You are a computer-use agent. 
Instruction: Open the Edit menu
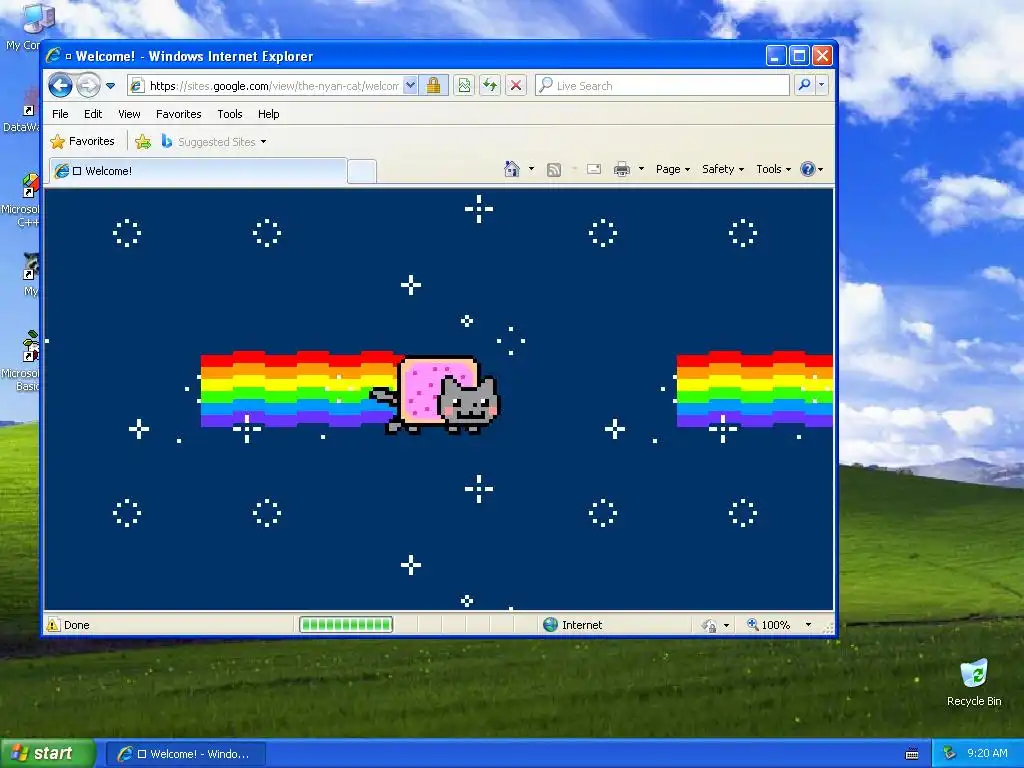pyautogui.click(x=93, y=114)
